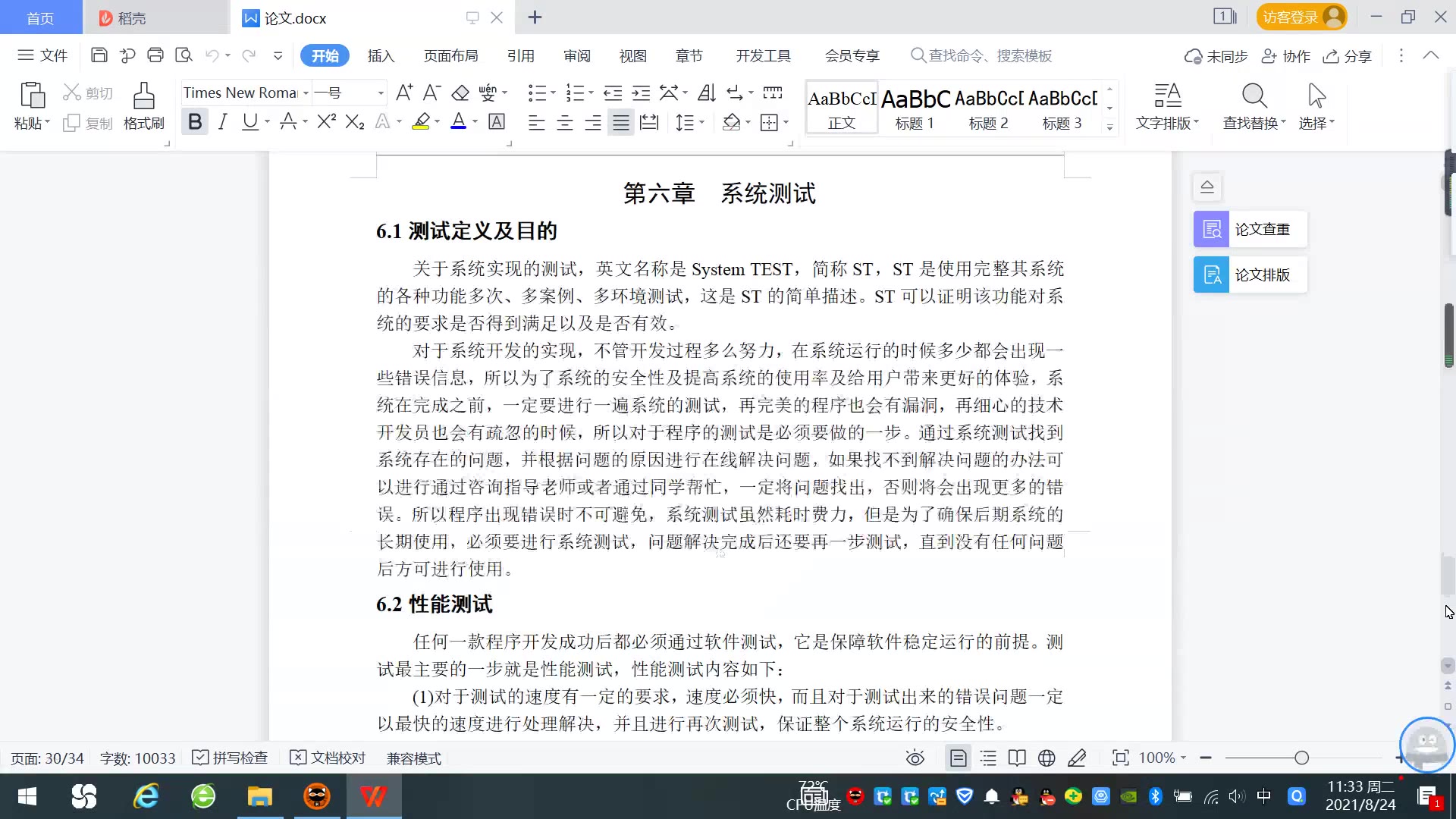1456x819 pixels.
Task: Align text right
Action: 593,122
